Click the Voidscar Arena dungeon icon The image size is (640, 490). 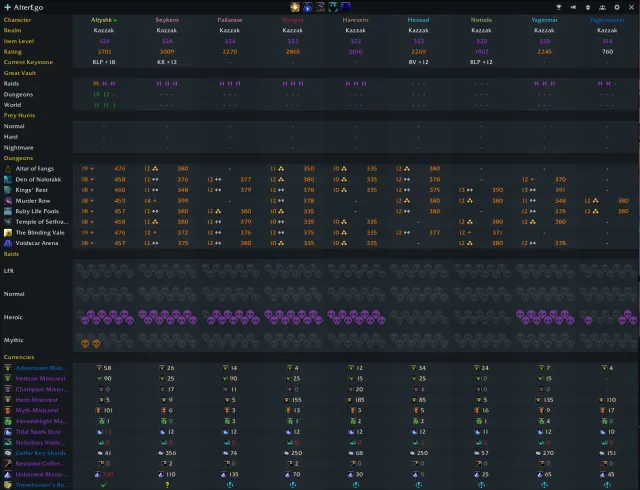point(8,243)
